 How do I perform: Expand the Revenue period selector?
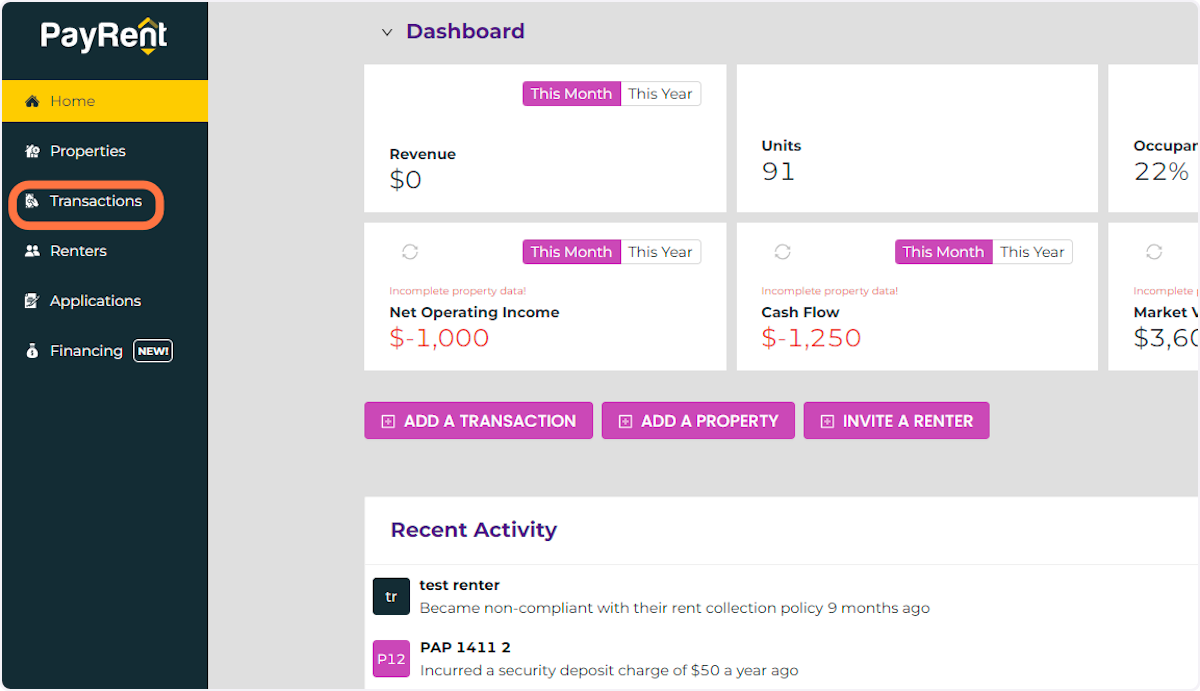pyautogui.click(x=611, y=93)
